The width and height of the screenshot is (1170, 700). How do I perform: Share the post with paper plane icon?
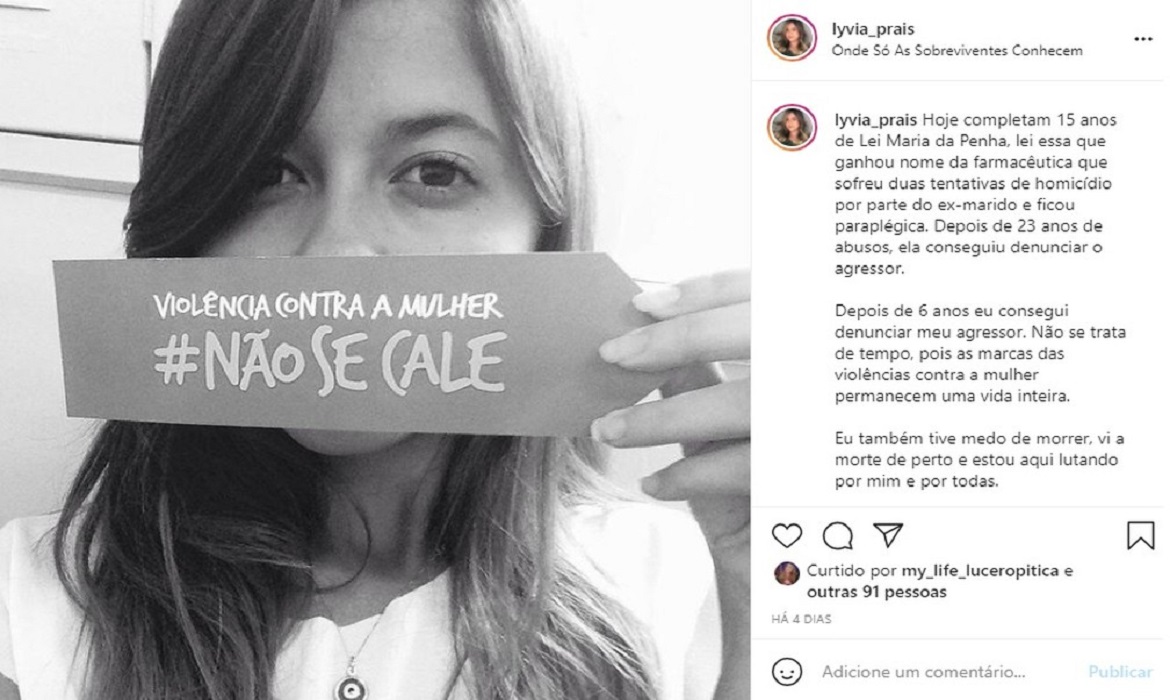tap(888, 534)
